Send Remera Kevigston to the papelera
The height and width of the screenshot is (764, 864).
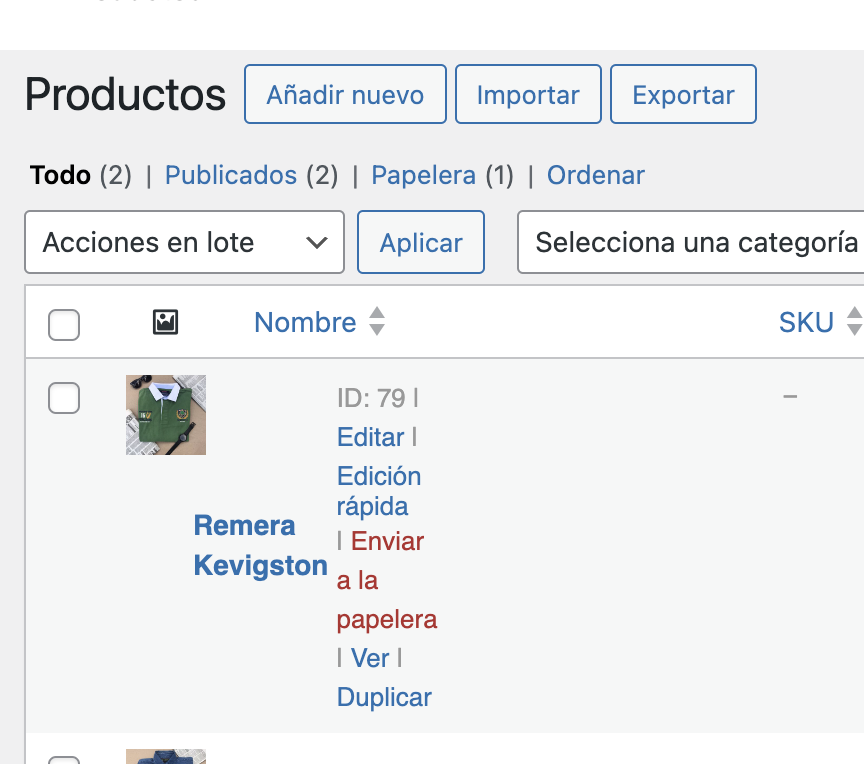[x=387, y=581]
